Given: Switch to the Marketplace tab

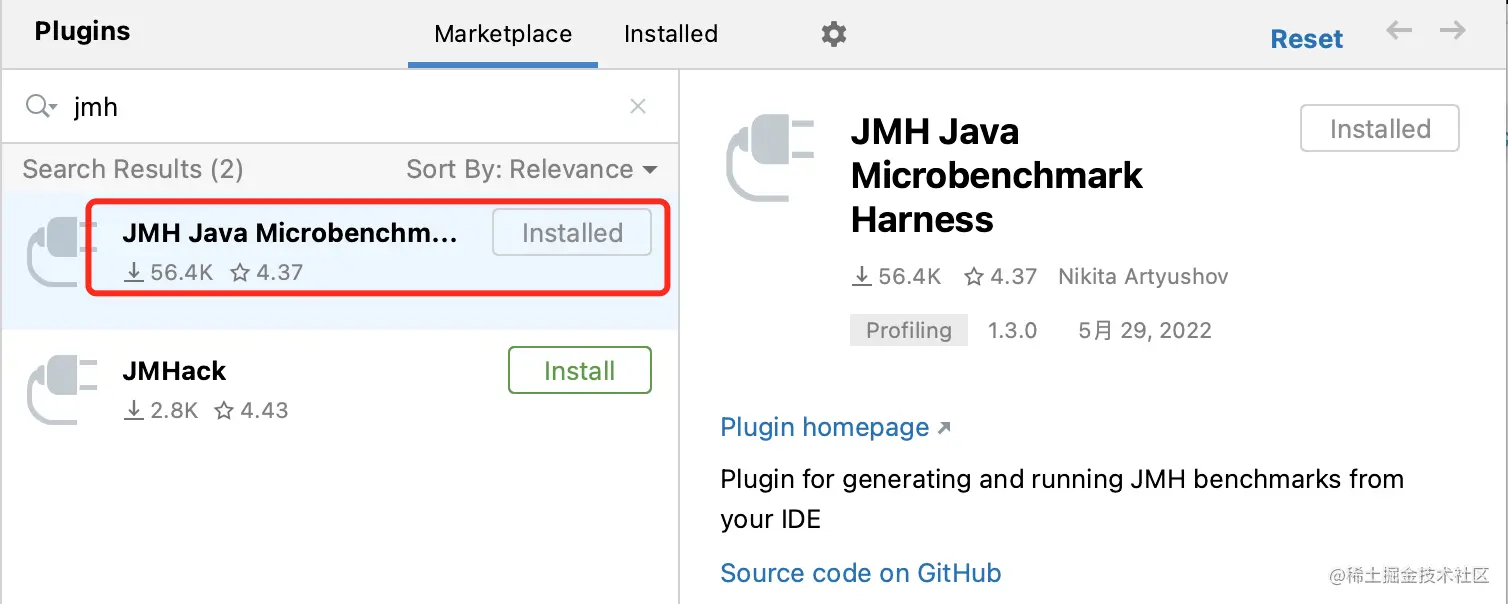Looking at the screenshot, I should (503, 34).
